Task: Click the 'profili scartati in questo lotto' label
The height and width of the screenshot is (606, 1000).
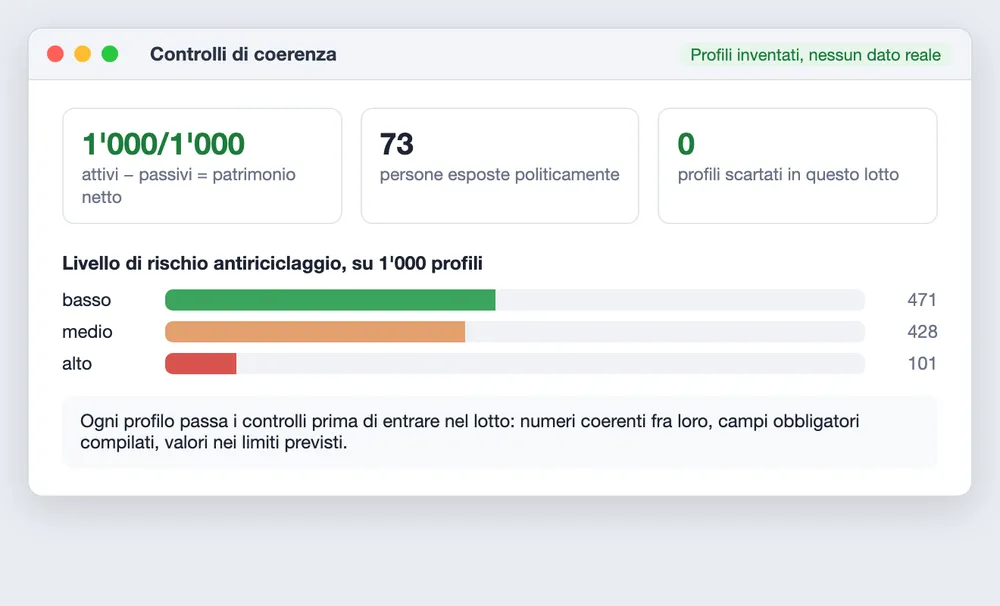Action: coord(788,174)
